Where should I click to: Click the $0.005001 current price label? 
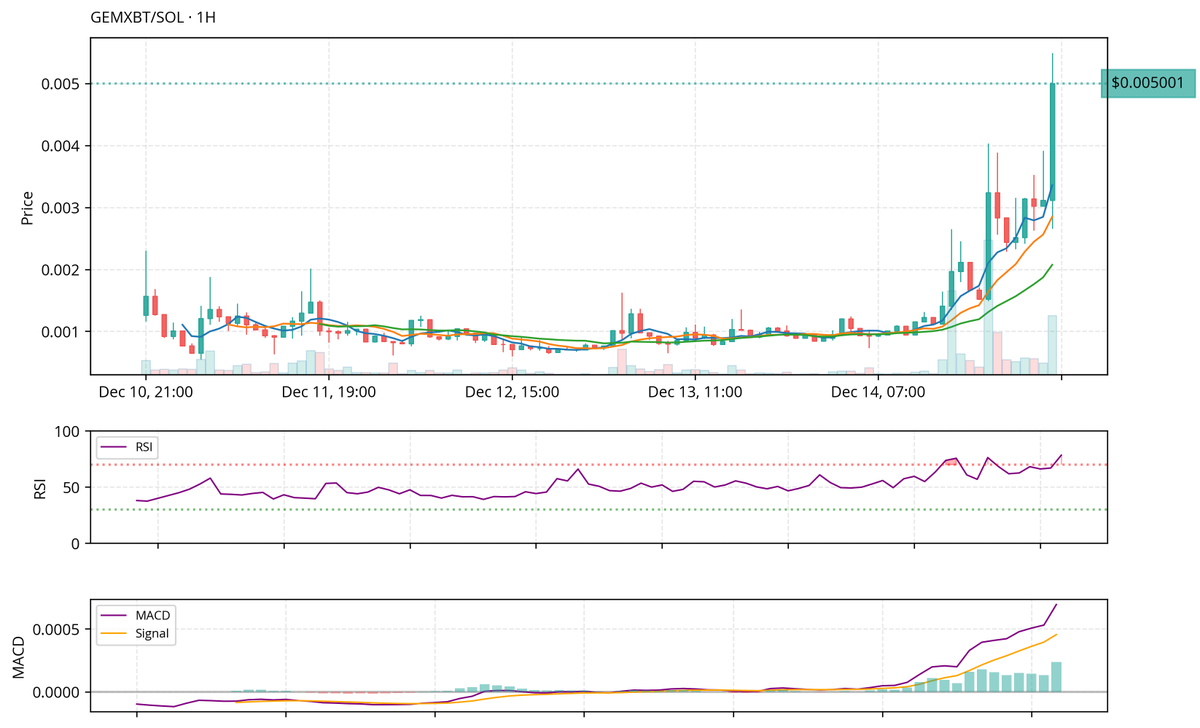(1148, 84)
